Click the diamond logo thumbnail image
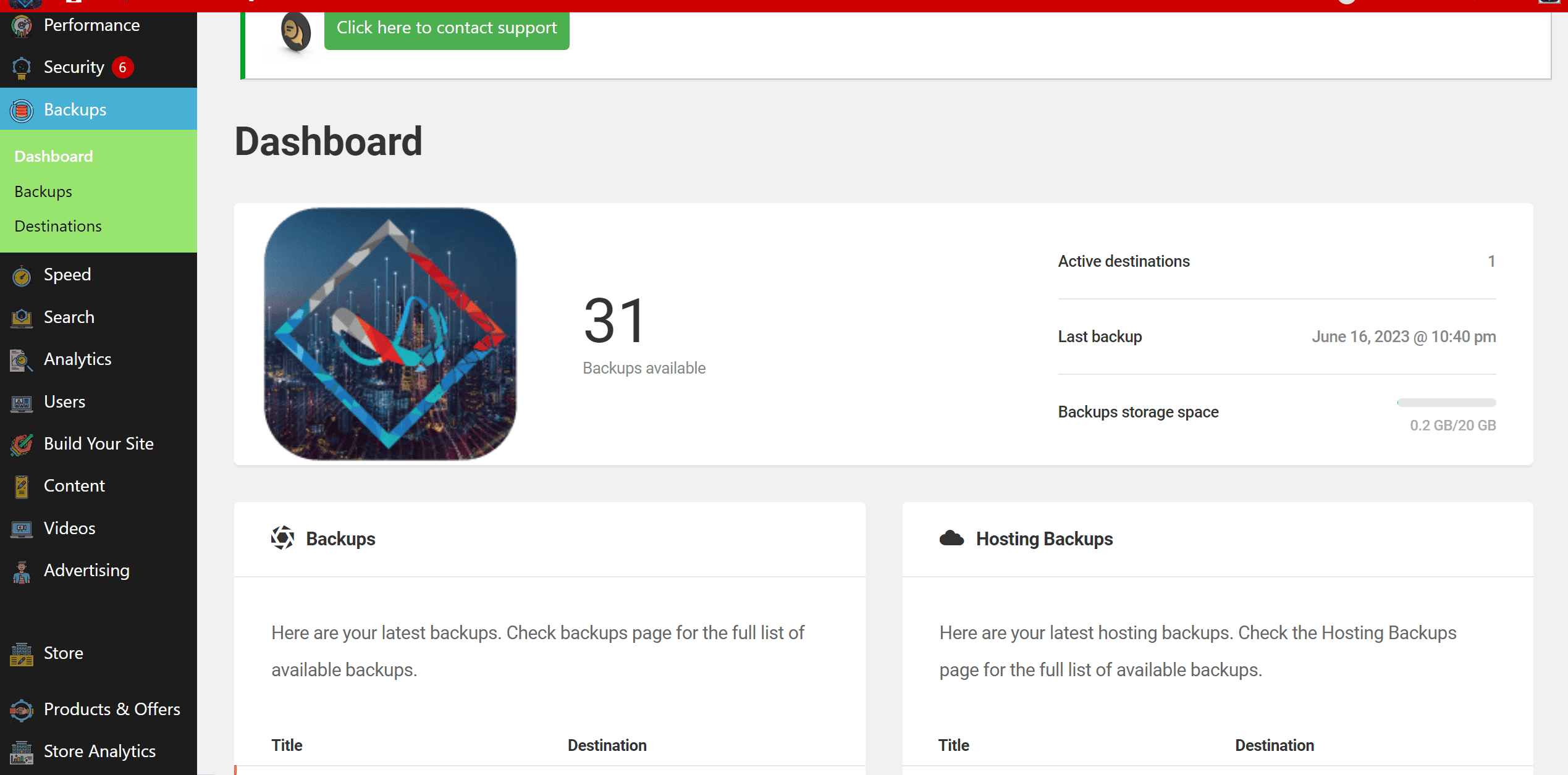1568x775 pixels. pyautogui.click(x=390, y=334)
